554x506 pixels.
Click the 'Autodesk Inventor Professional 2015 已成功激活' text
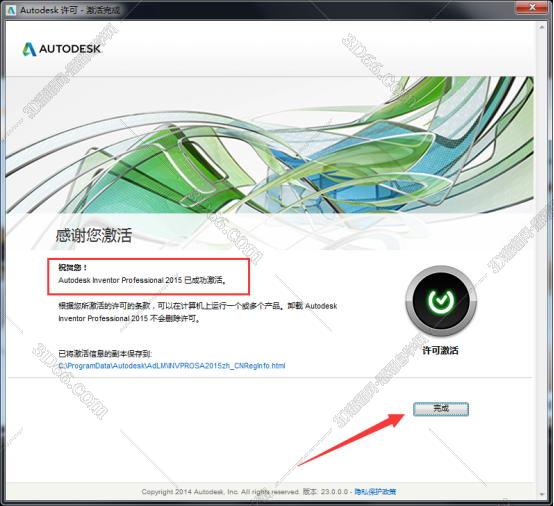pos(142,280)
